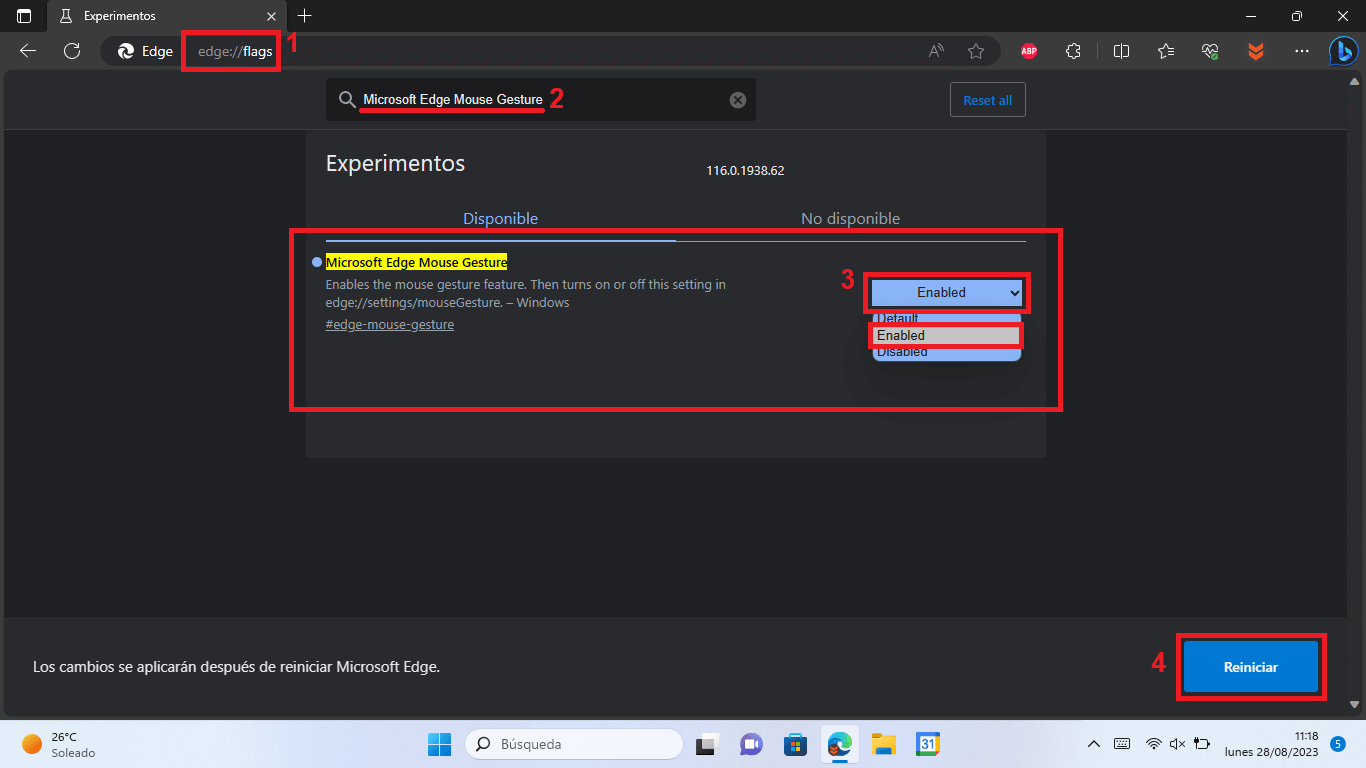
Task: Click the Reiniciar button
Action: pos(1251,667)
